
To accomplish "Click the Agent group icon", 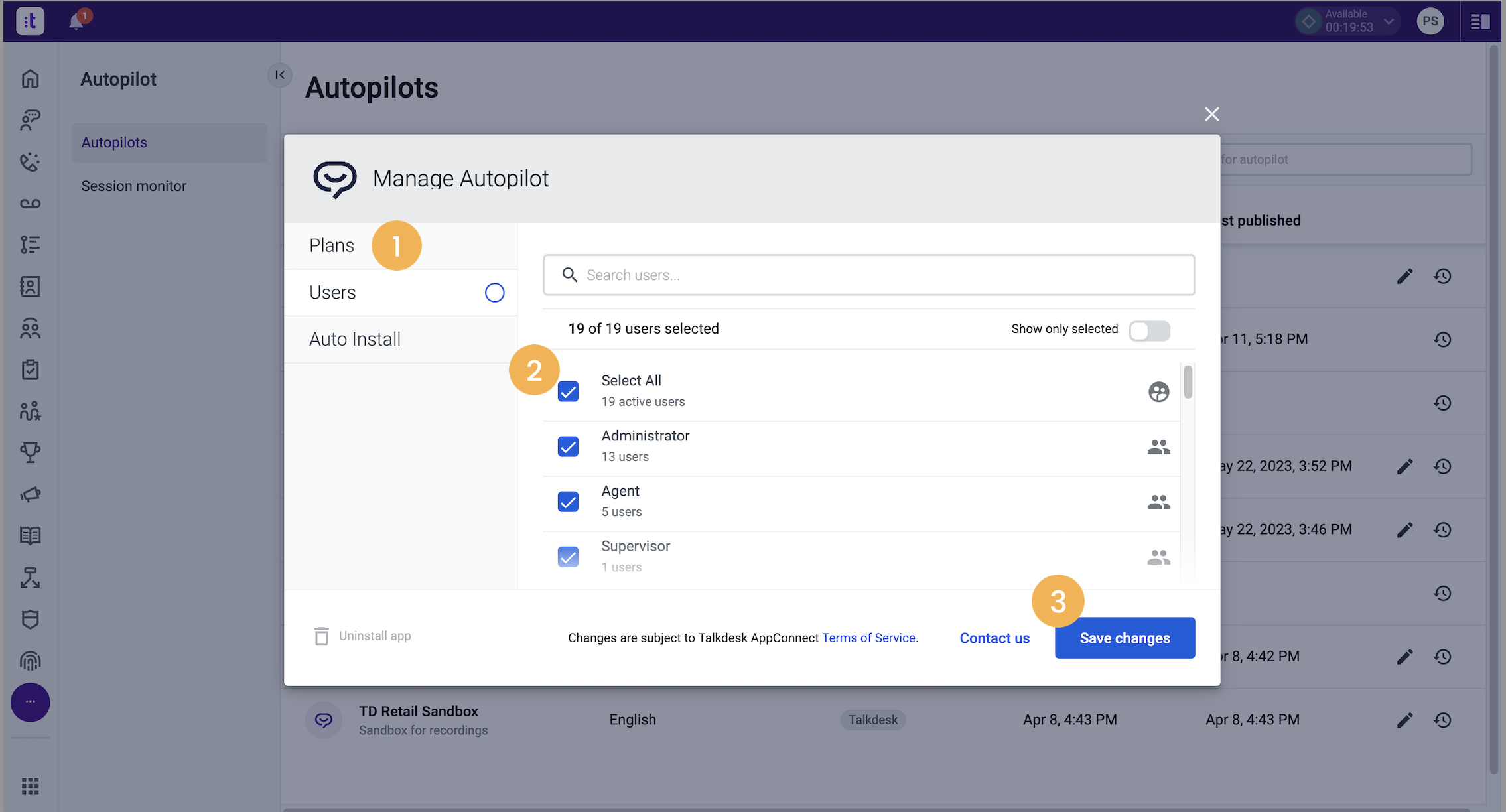I will point(1158,502).
